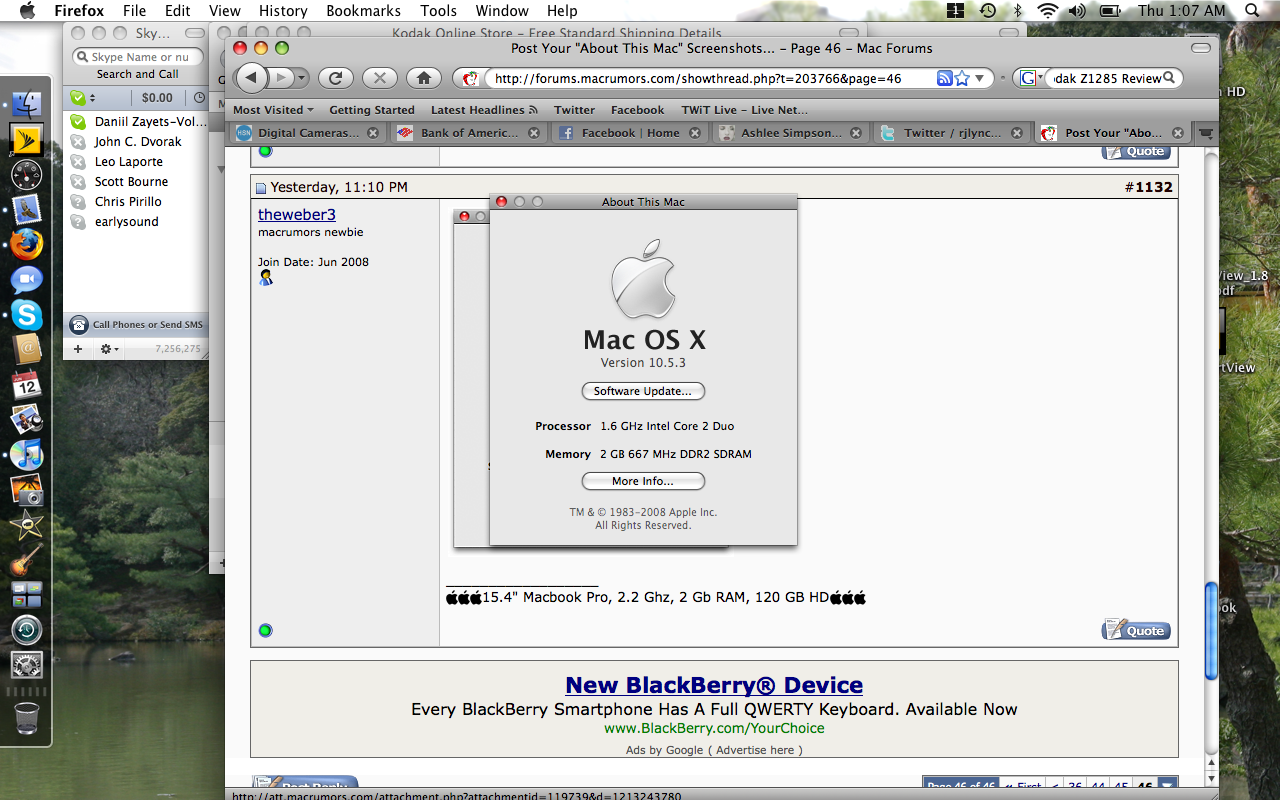The height and width of the screenshot is (800, 1280).
Task: Go back with Firefox back arrow
Action: (x=252, y=78)
